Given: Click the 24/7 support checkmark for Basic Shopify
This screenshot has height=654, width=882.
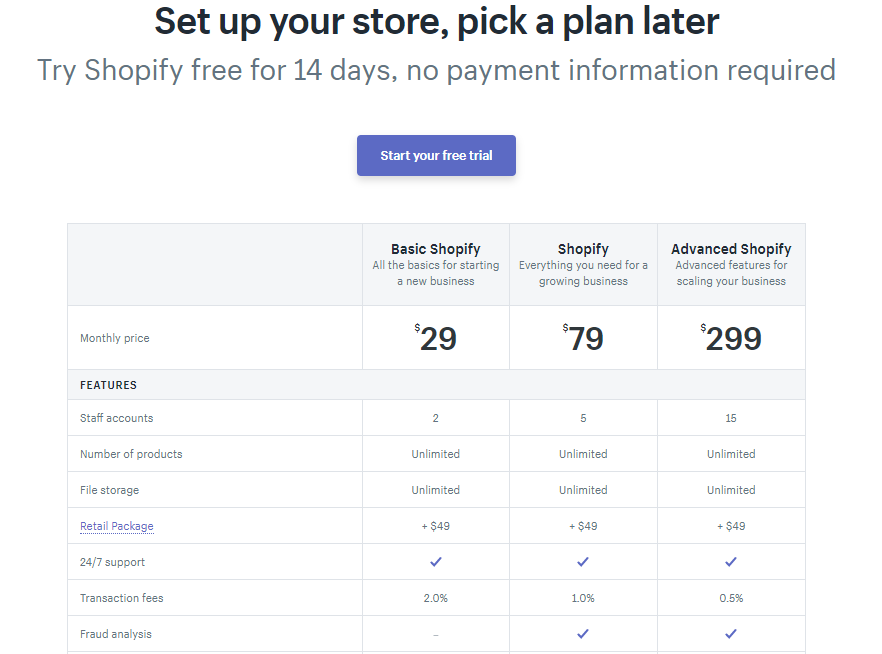Looking at the screenshot, I should click(x=436, y=562).
